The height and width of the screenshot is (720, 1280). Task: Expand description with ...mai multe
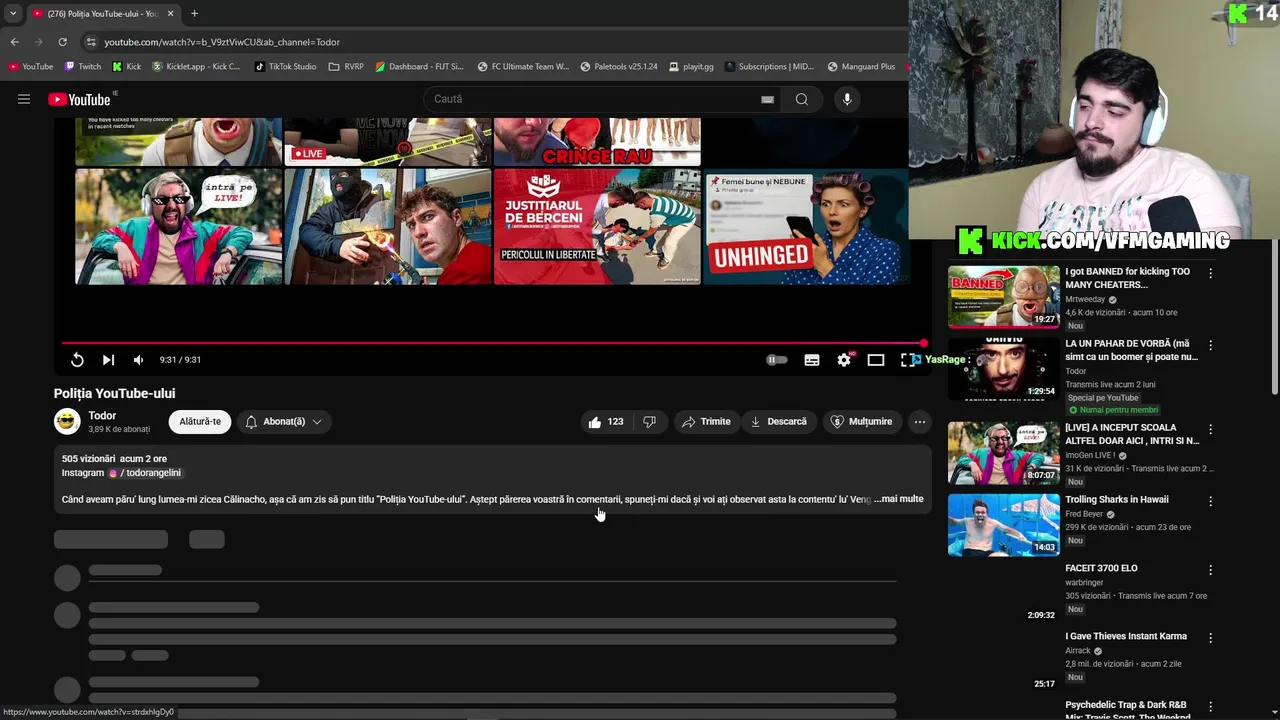tap(899, 499)
